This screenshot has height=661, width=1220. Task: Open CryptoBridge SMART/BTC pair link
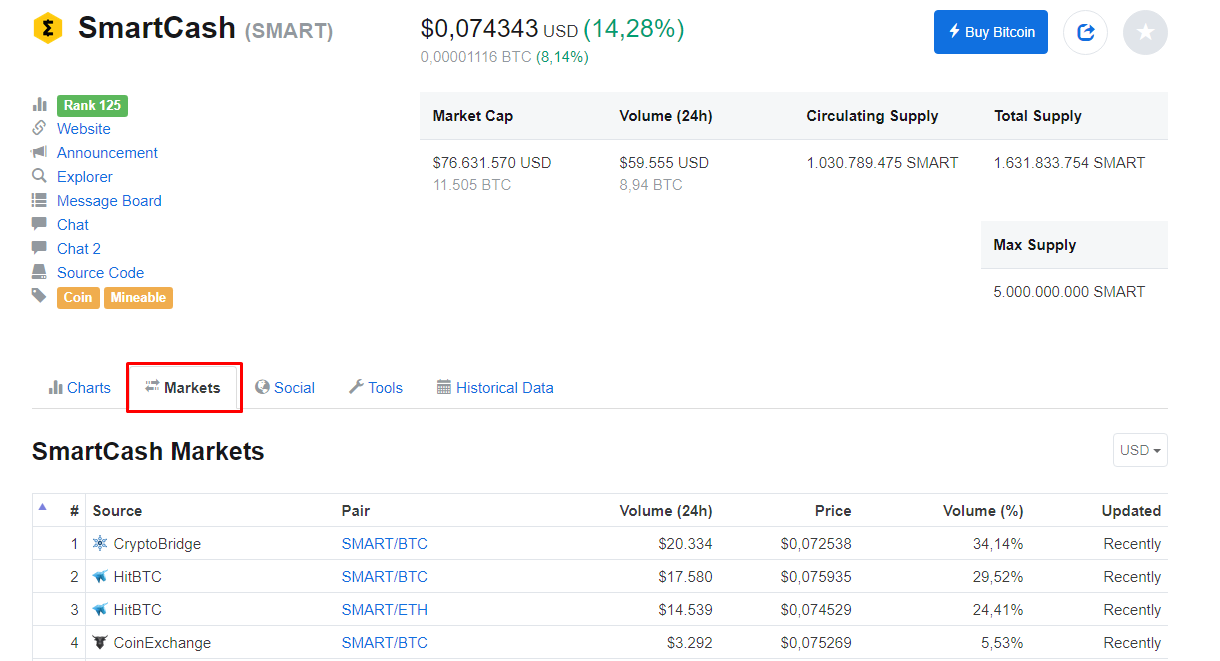[x=384, y=544]
